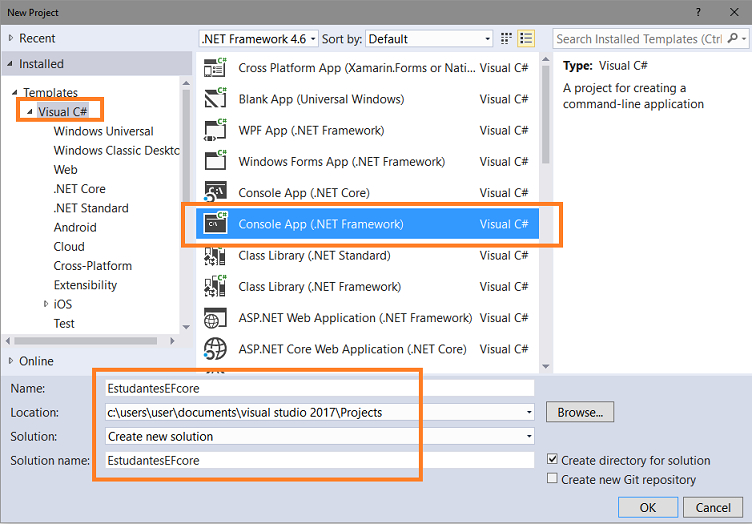
Task: Close the New Project dialog
Action: [x=734, y=12]
